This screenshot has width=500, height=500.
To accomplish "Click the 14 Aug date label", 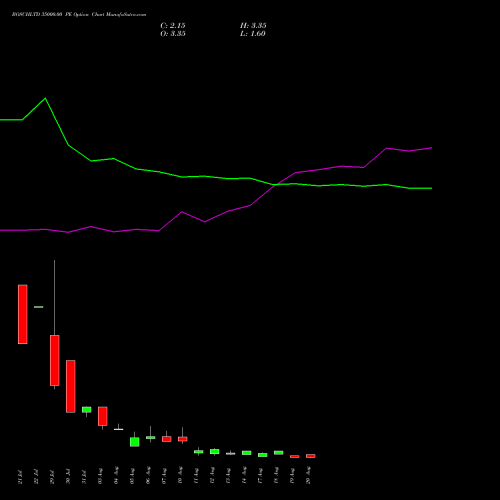I will (244, 476).
